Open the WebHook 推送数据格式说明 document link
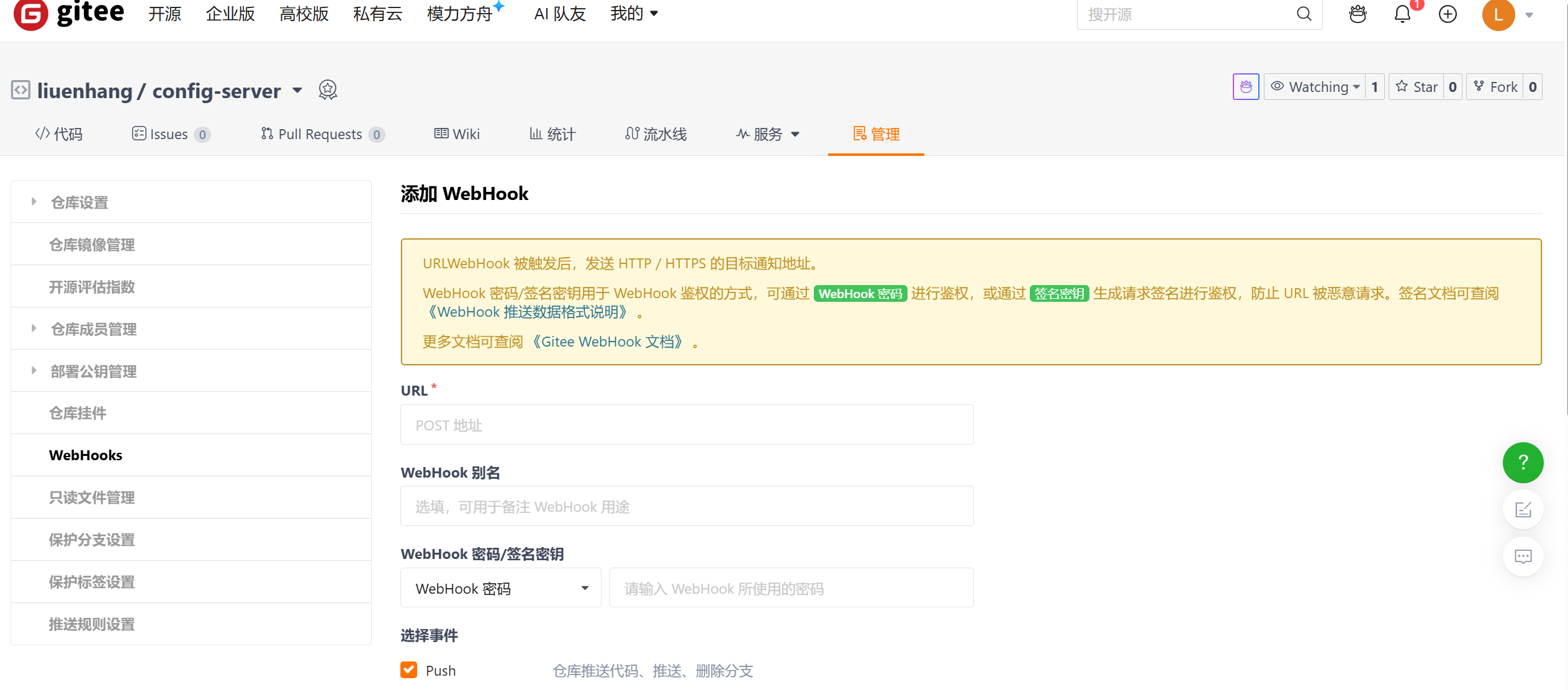The height and width of the screenshot is (690, 1568). pos(529,312)
